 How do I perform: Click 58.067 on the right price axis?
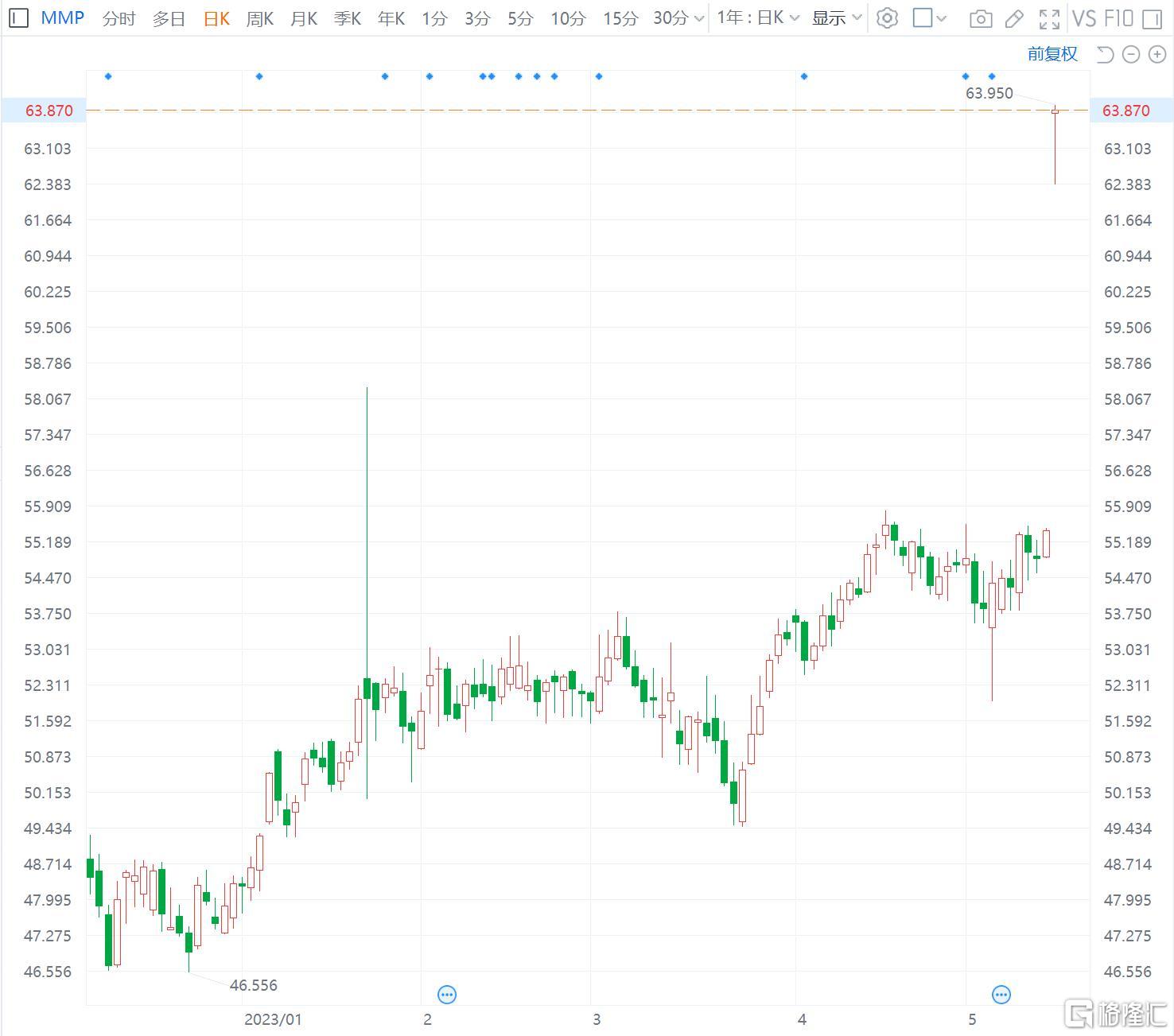tap(1128, 399)
